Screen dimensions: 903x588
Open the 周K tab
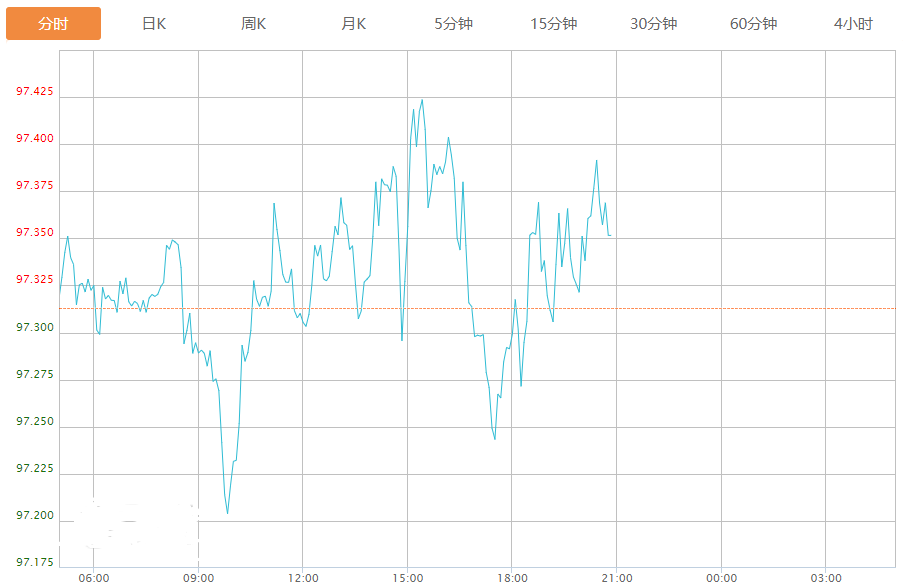(x=254, y=24)
